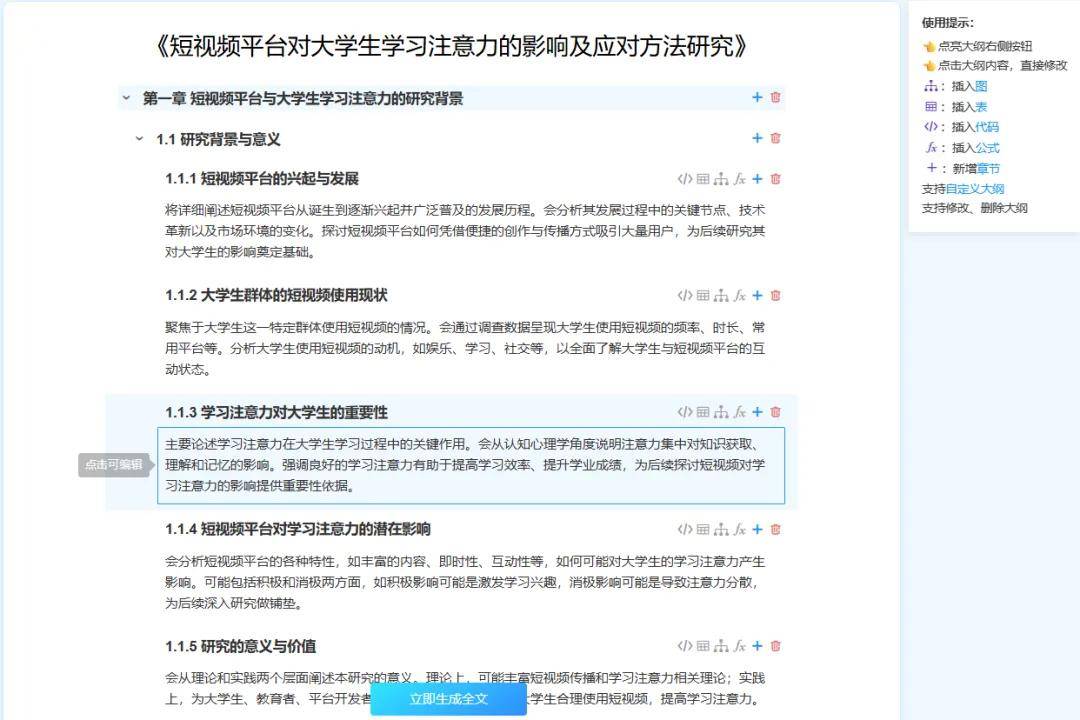This screenshot has width=1080, height=720.
Task: Delete section 1.1.3 with trash icon
Action: click(775, 411)
